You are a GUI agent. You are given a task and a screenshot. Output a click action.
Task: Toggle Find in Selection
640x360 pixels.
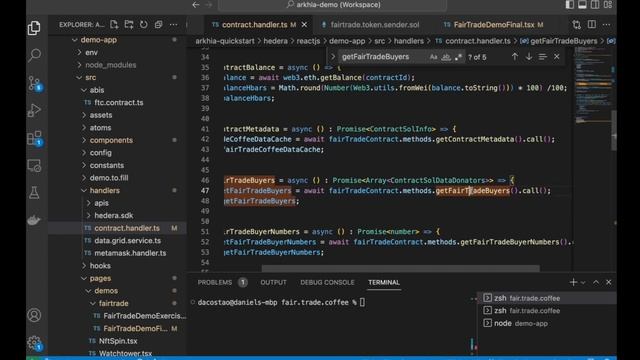click(542, 57)
